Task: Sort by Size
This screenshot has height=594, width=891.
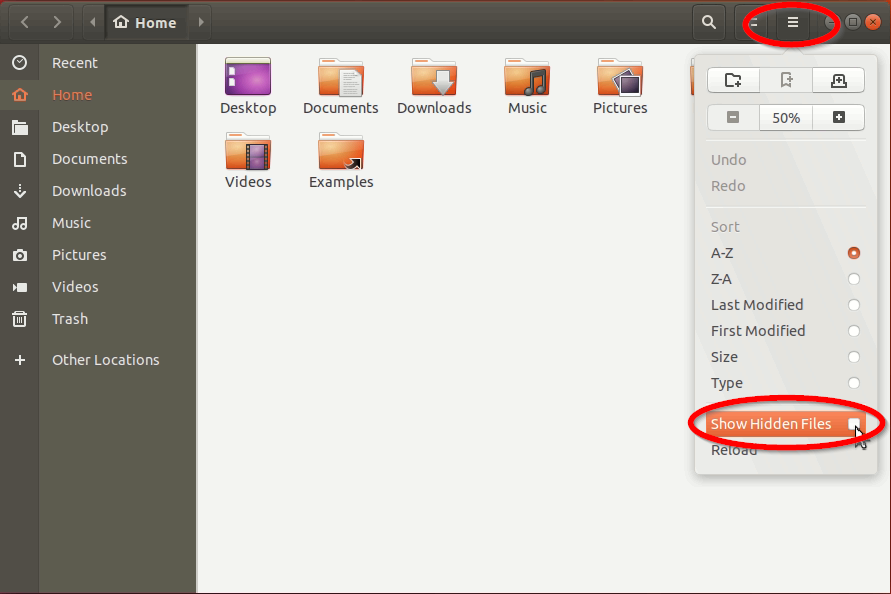Action: coord(786,357)
